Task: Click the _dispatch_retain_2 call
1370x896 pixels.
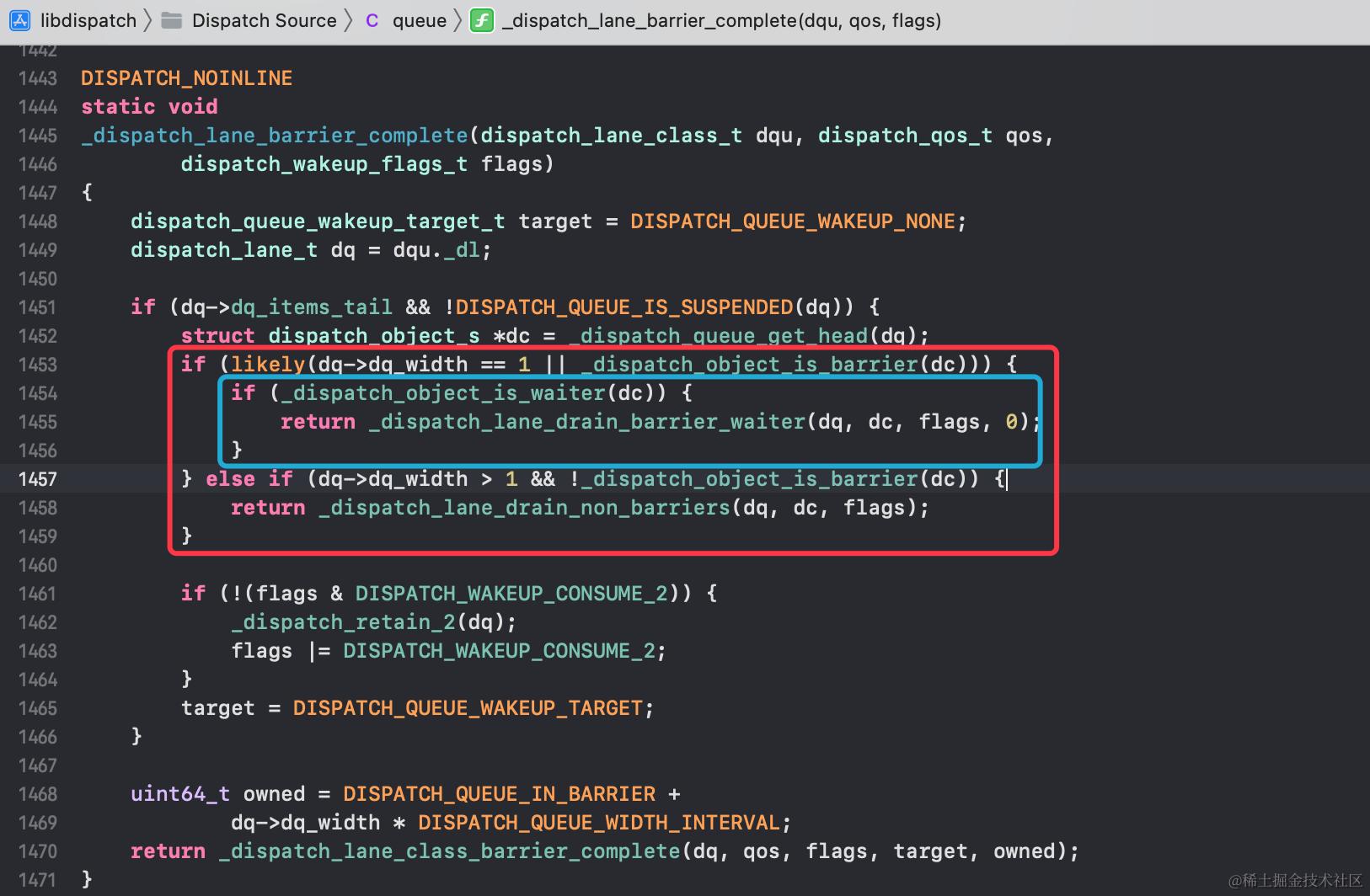Action: [x=343, y=622]
